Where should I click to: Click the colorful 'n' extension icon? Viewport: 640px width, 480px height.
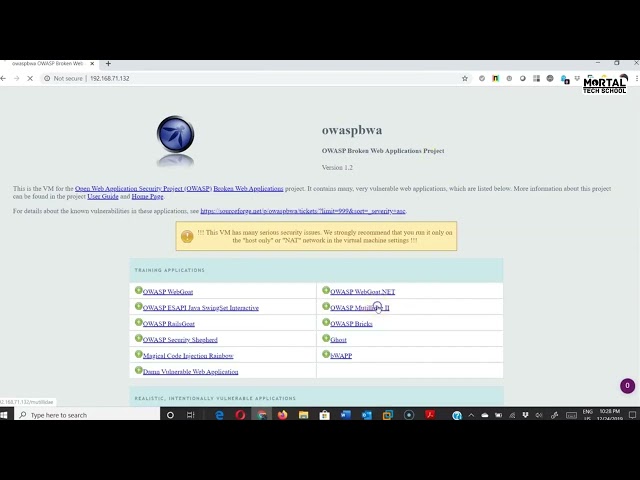coord(496,78)
